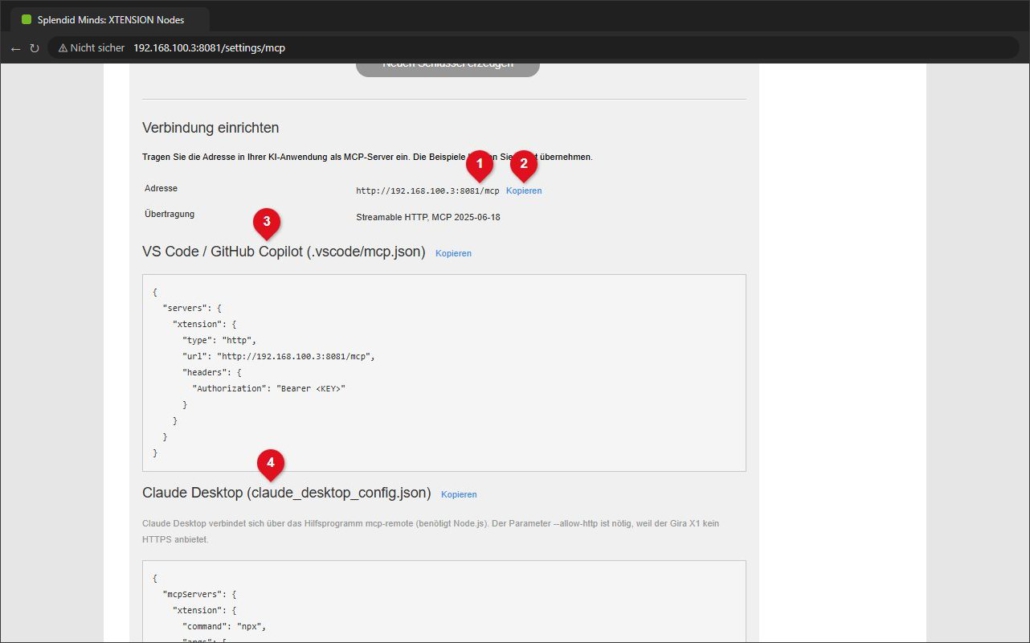The width and height of the screenshot is (1030, 643).
Task: Click red marker number 2
Action: tap(524, 164)
